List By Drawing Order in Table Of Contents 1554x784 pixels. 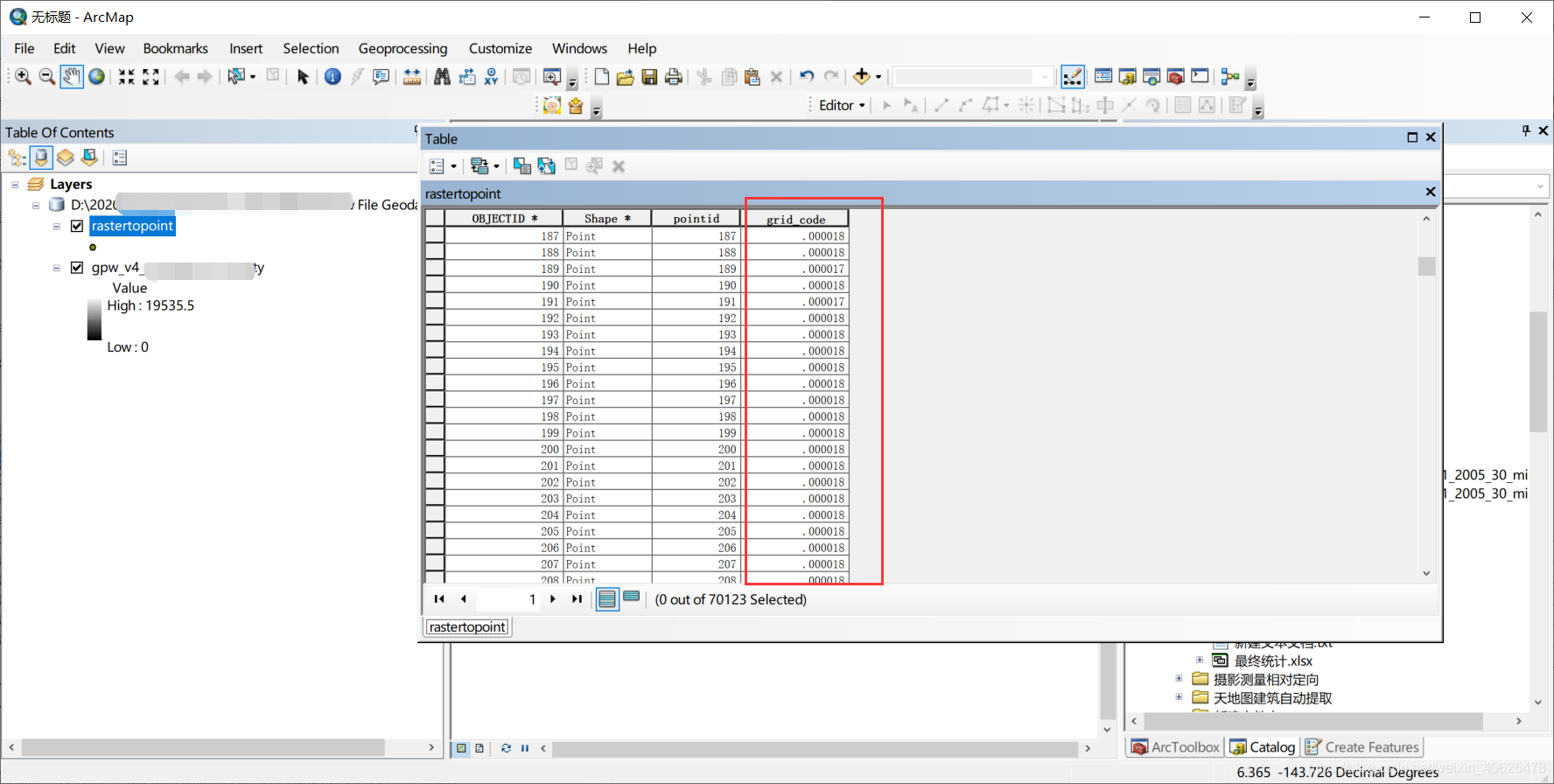(17, 157)
